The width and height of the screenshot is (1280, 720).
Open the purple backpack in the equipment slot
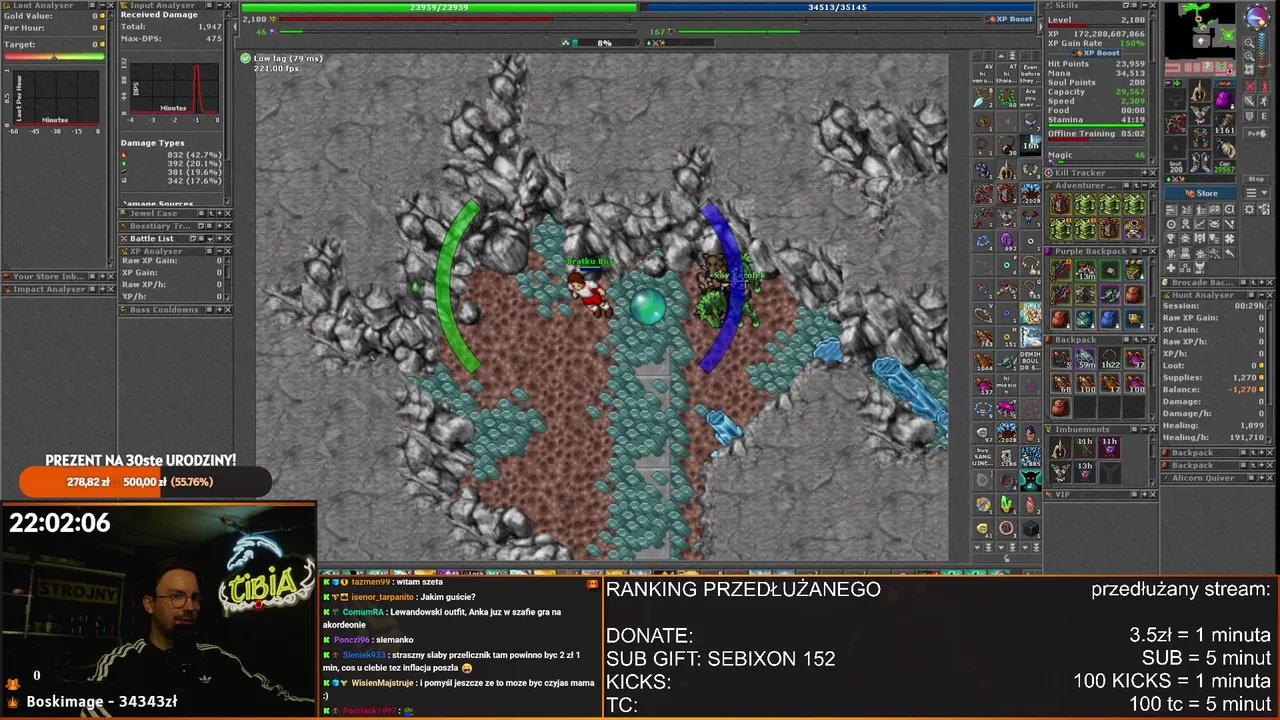(1224, 99)
